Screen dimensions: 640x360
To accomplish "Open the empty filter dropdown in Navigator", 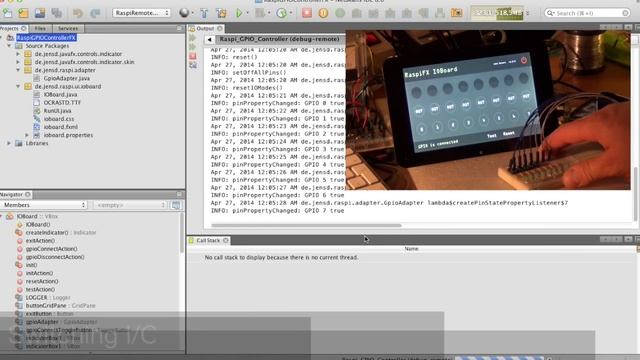I will click(130, 205).
